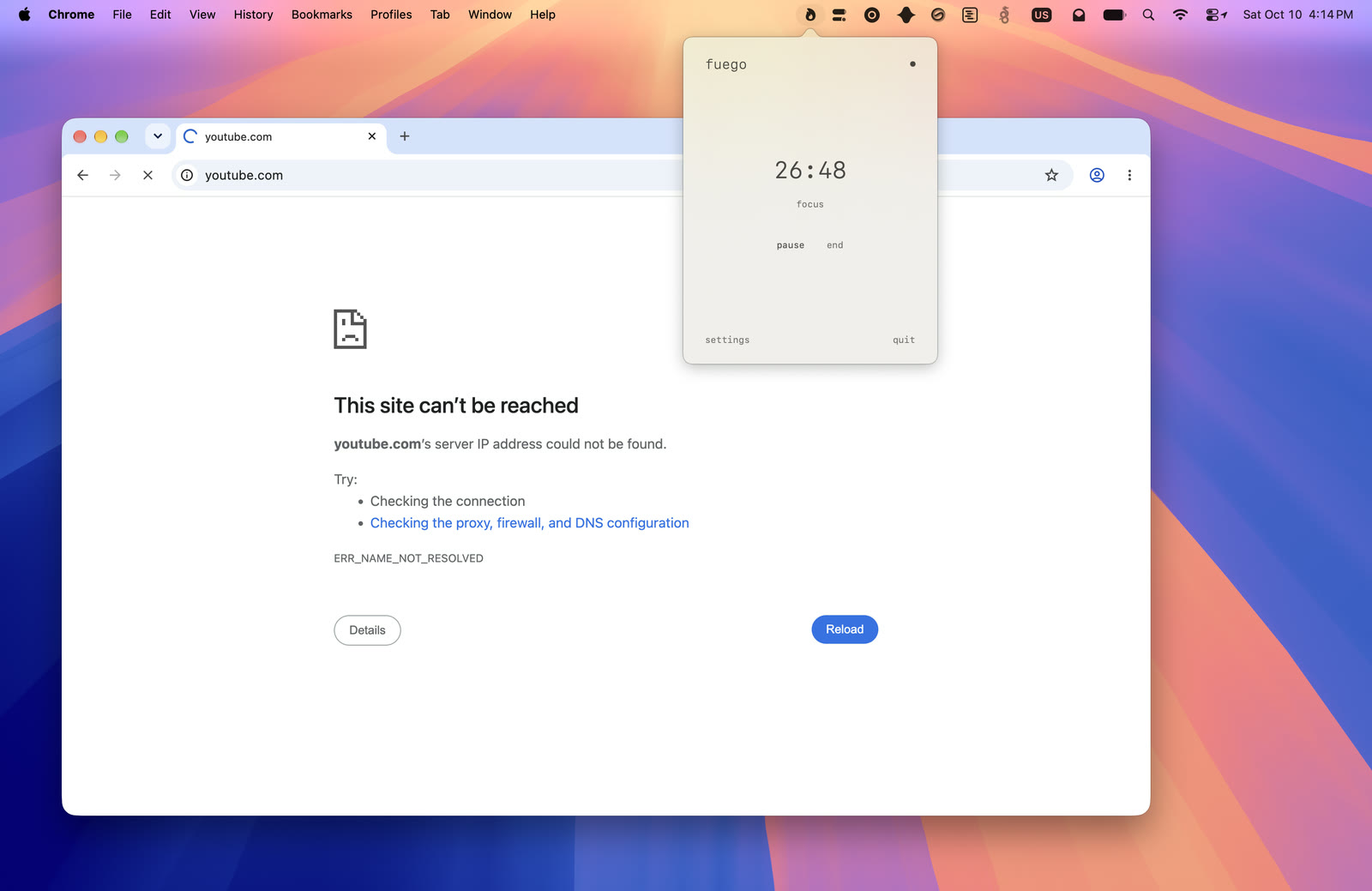This screenshot has width=1372, height=891.
Task: Open proxy, firewall, and DNS configuration link
Action: 530,523
